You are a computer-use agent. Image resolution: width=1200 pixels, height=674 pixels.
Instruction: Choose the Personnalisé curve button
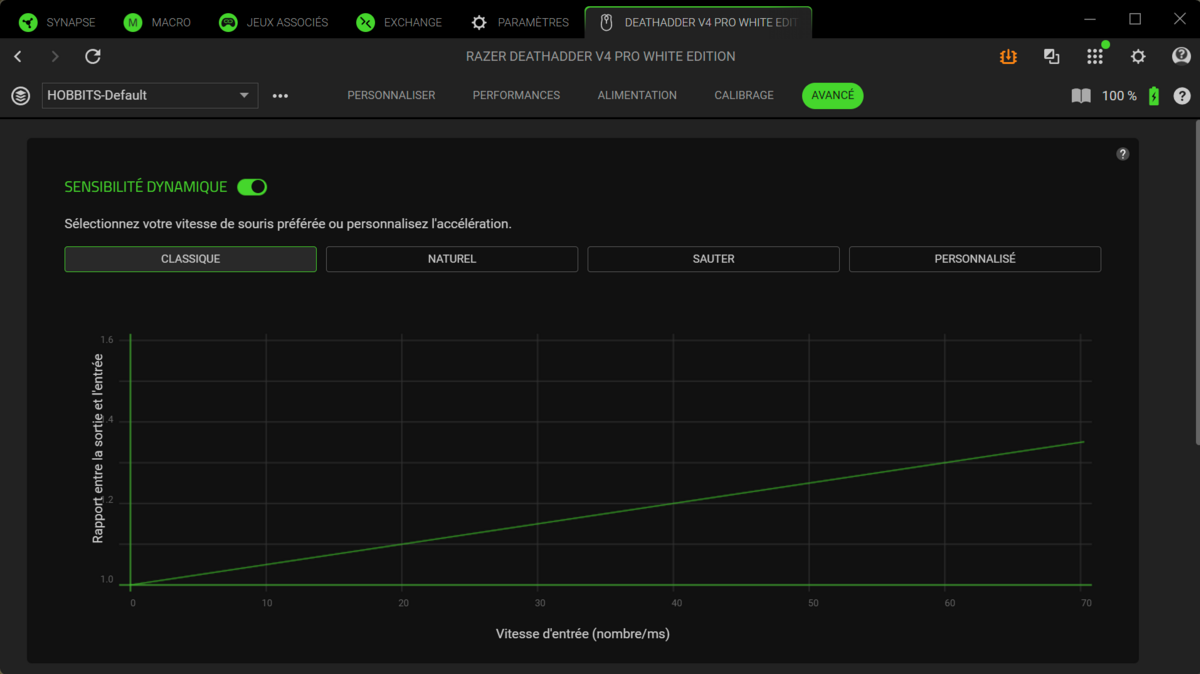click(x=975, y=259)
